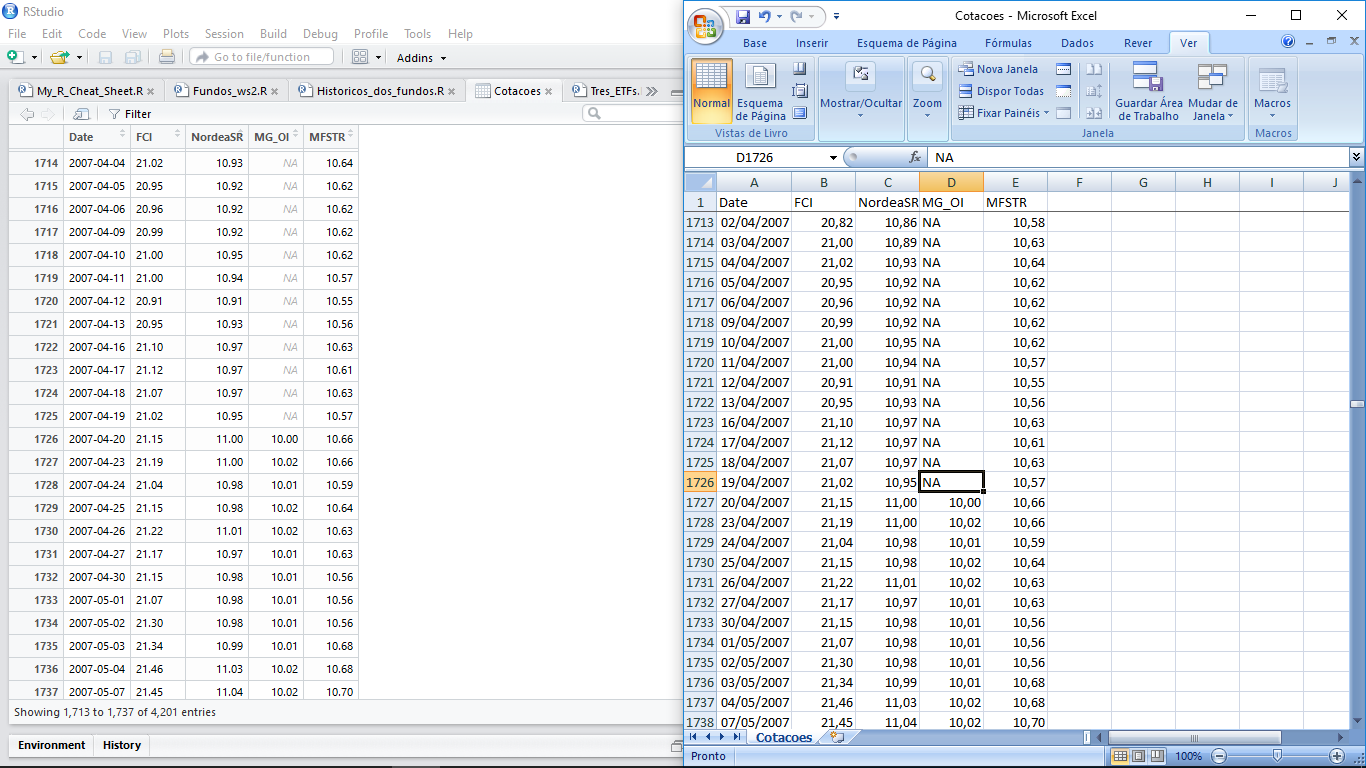
Task: Click the Nova Janela icon
Action: tap(966, 69)
